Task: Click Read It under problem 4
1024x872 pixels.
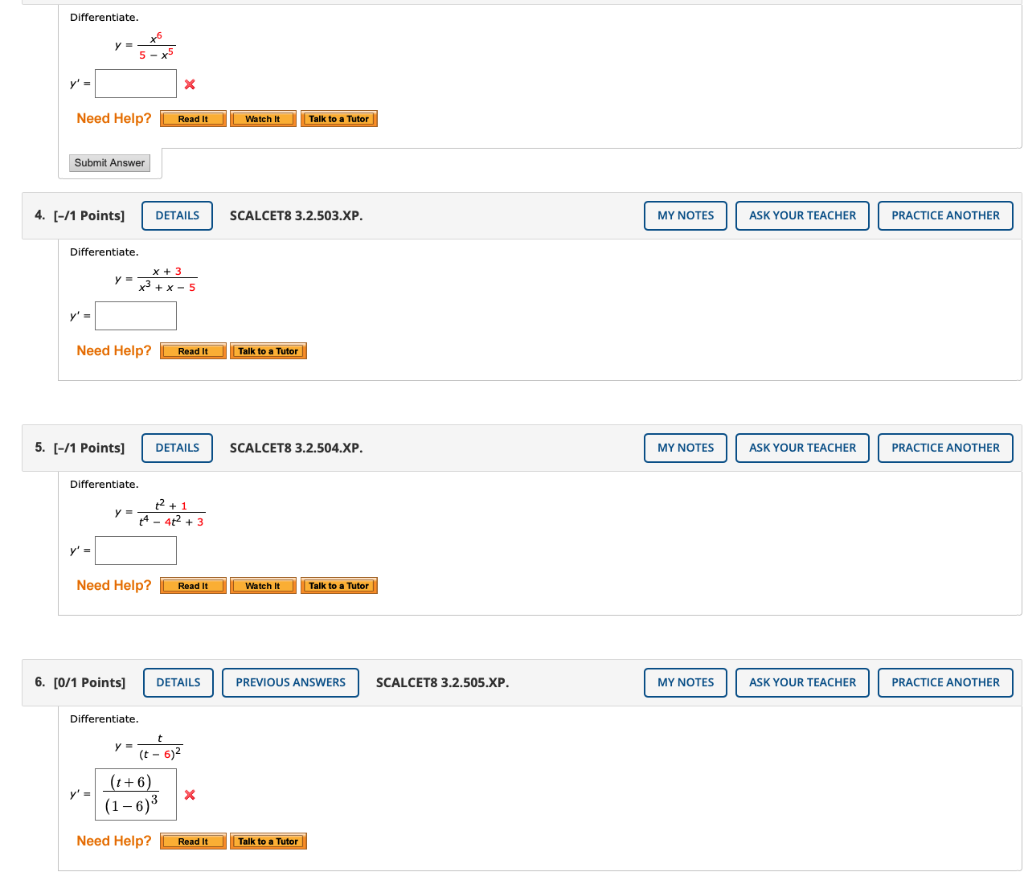Action: 192,350
